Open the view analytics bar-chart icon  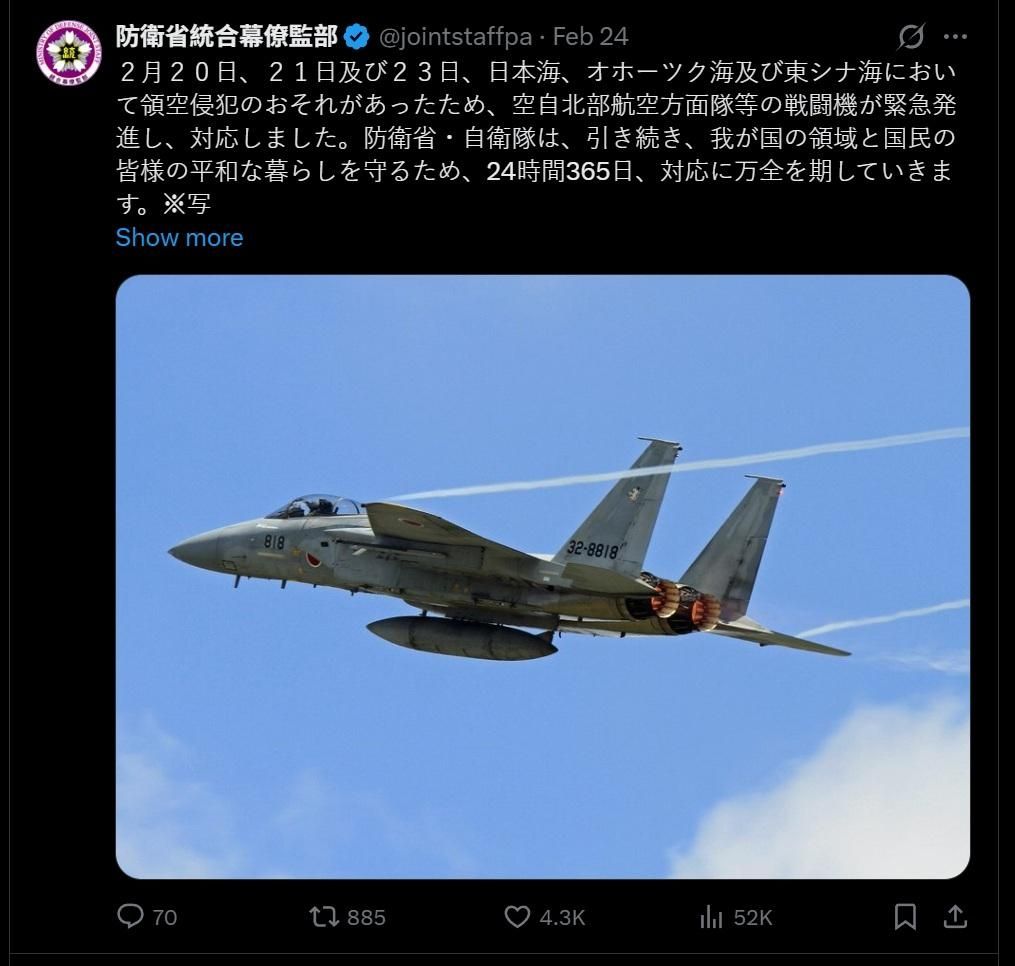[711, 917]
